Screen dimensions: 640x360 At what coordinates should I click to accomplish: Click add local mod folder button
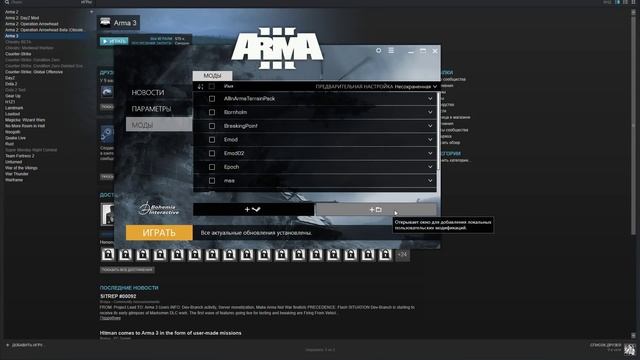(x=376, y=209)
